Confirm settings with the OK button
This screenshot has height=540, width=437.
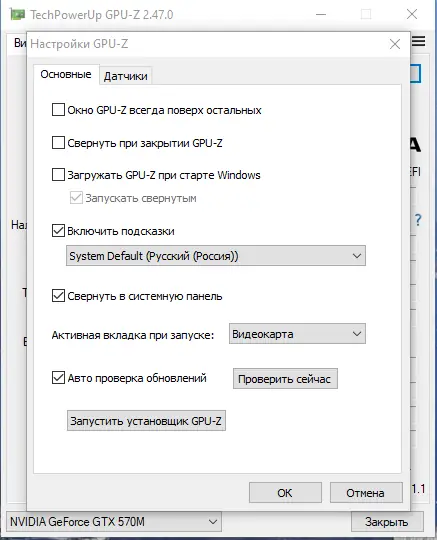(x=285, y=493)
